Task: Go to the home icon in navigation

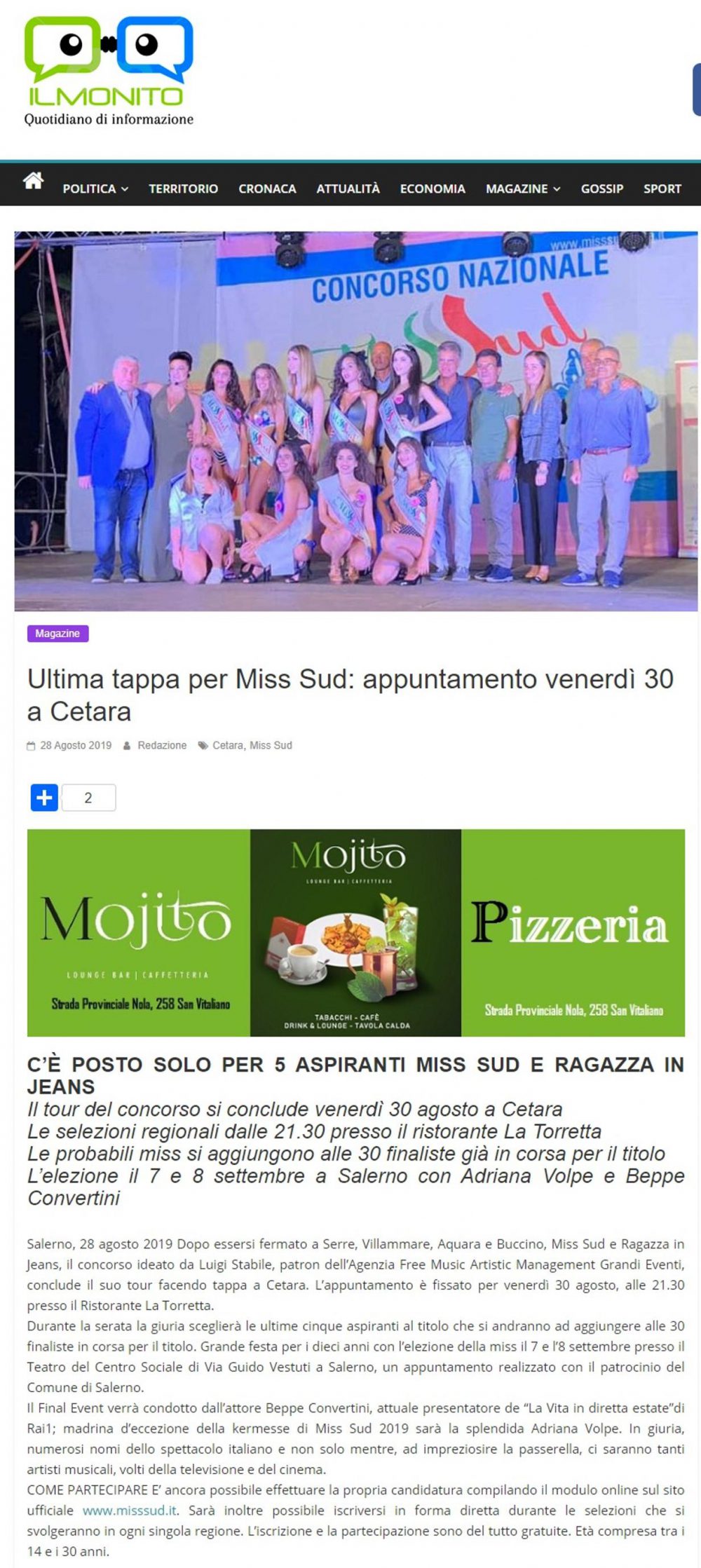Action: [x=33, y=181]
